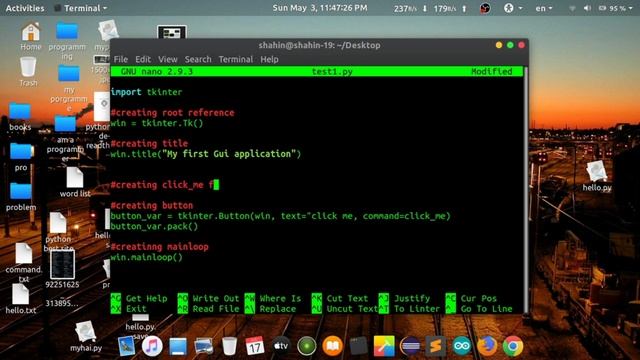Open the music app in the dock
The height and width of the screenshot is (360, 640).
152,346
